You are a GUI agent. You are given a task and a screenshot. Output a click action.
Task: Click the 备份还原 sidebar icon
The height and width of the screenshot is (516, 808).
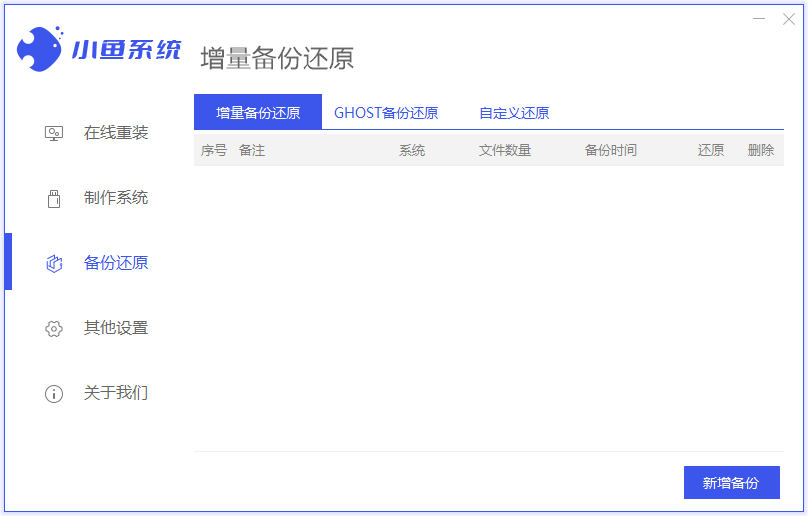click(x=54, y=263)
